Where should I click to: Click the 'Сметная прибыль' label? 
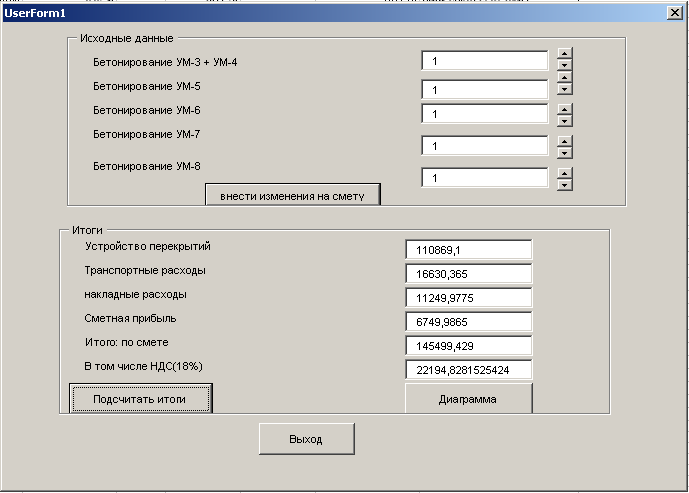tap(130, 318)
